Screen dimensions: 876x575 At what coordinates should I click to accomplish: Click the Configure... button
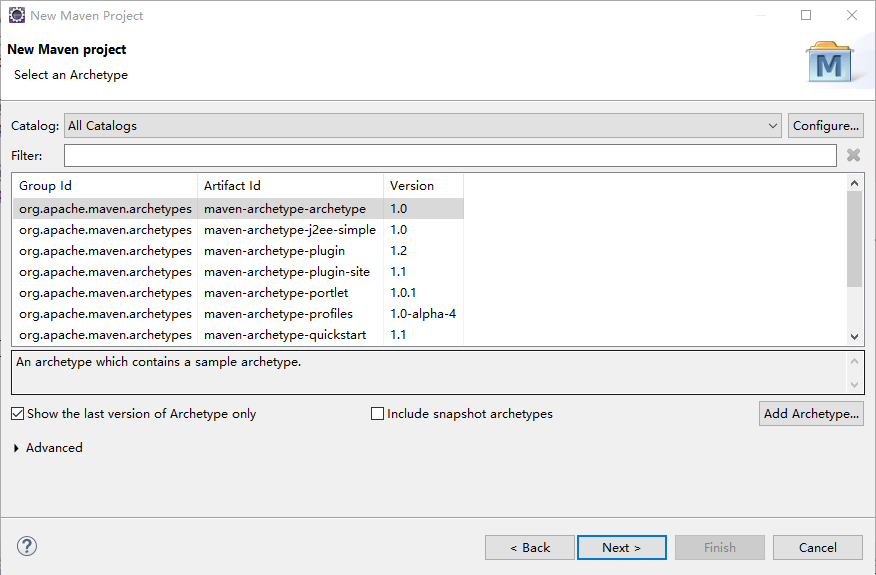pyautogui.click(x=826, y=126)
